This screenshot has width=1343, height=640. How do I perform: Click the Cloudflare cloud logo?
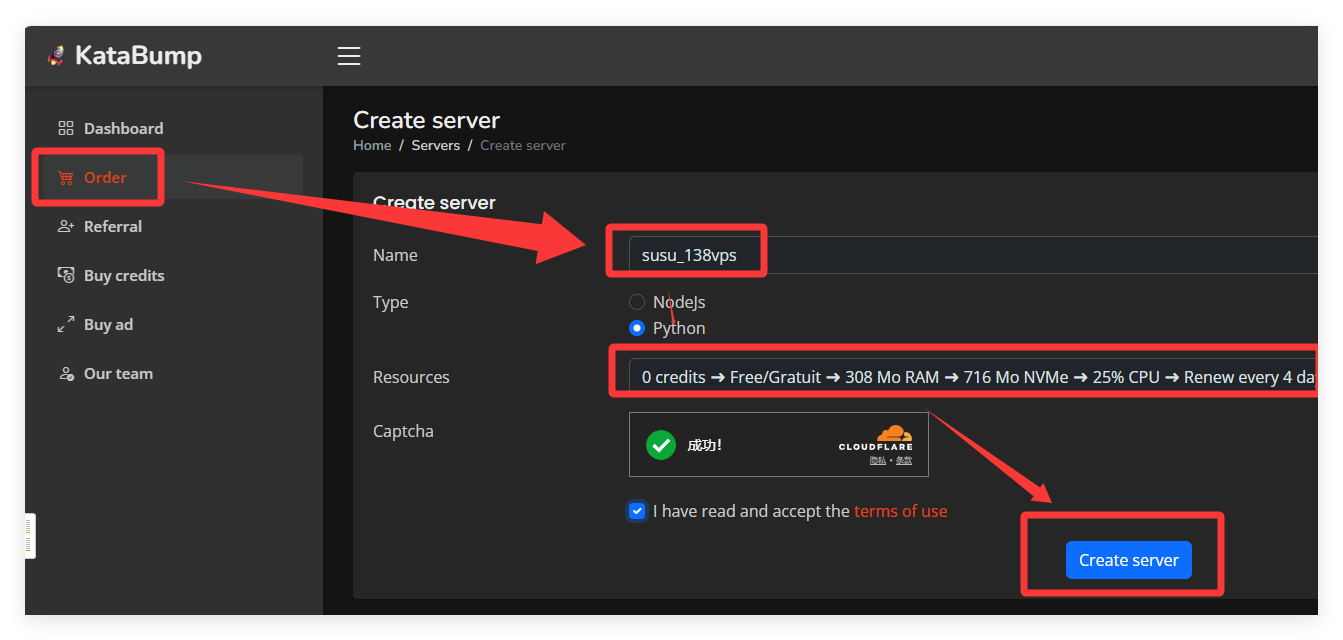(893, 433)
